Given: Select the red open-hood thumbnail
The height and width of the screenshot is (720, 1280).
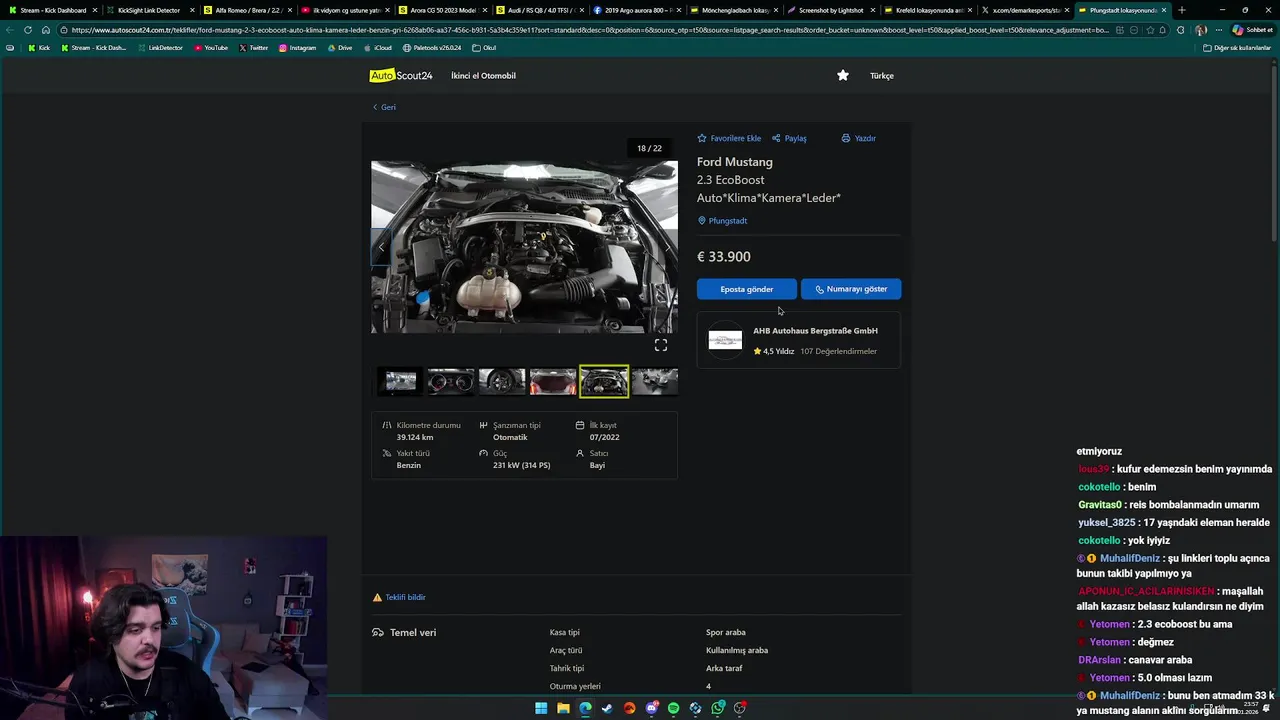Looking at the screenshot, I should 553,381.
